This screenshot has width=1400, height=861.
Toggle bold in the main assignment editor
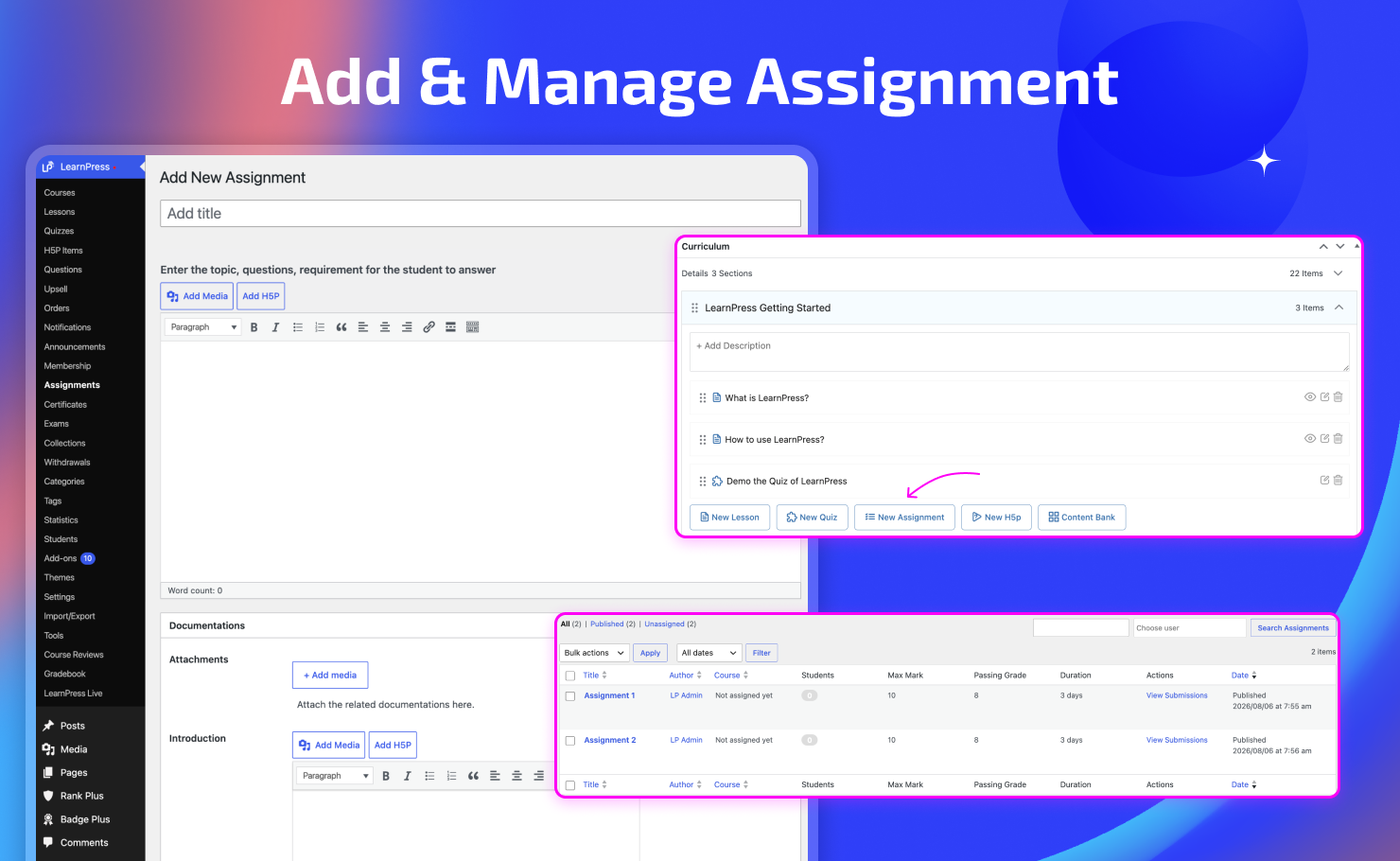pos(254,327)
